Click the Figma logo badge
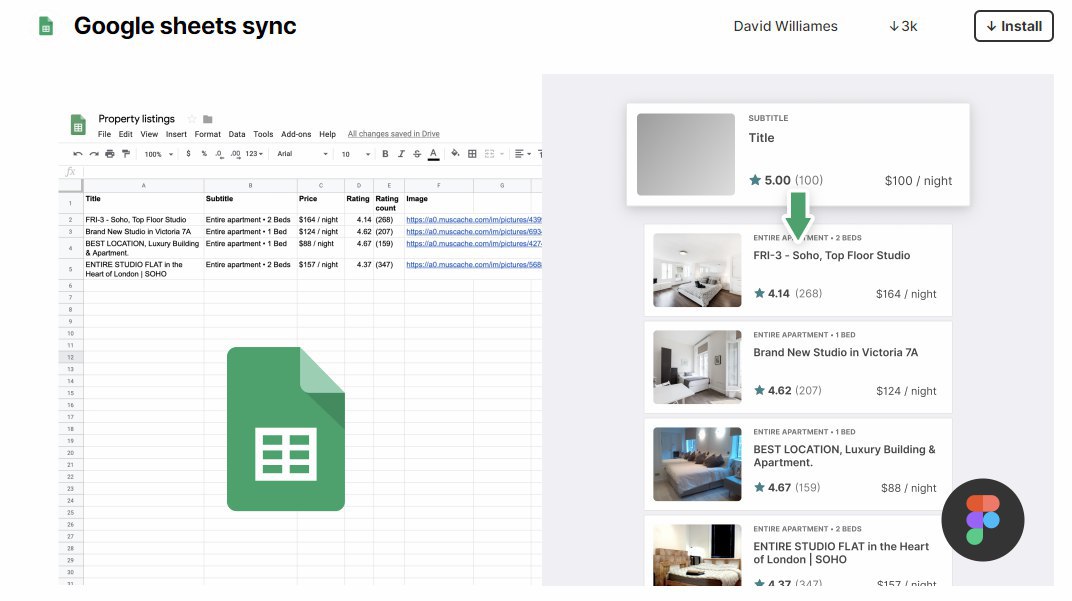The height and width of the screenshot is (601, 1072). [x=982, y=520]
